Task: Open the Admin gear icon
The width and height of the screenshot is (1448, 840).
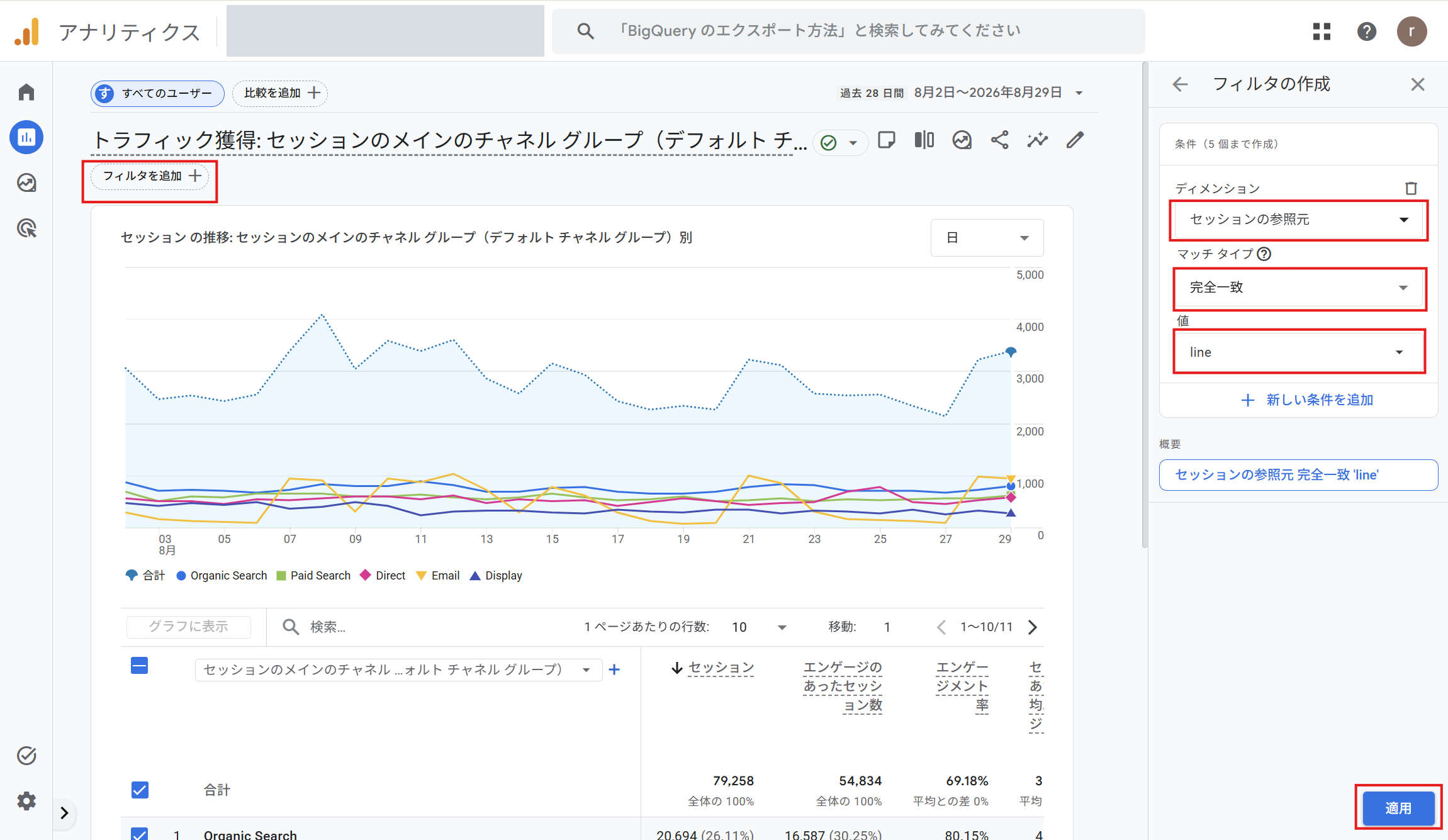Action: pyautogui.click(x=26, y=801)
